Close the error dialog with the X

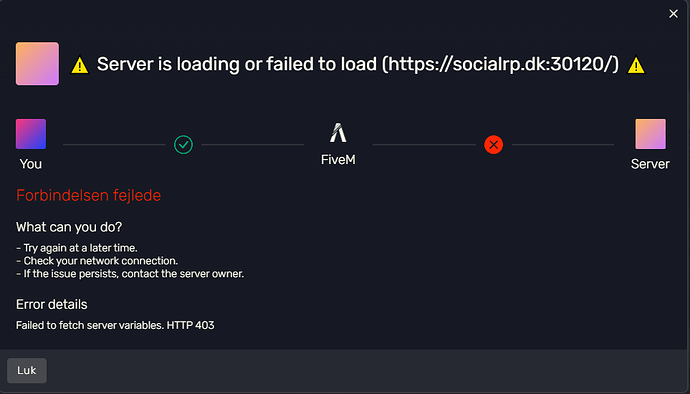point(673,14)
